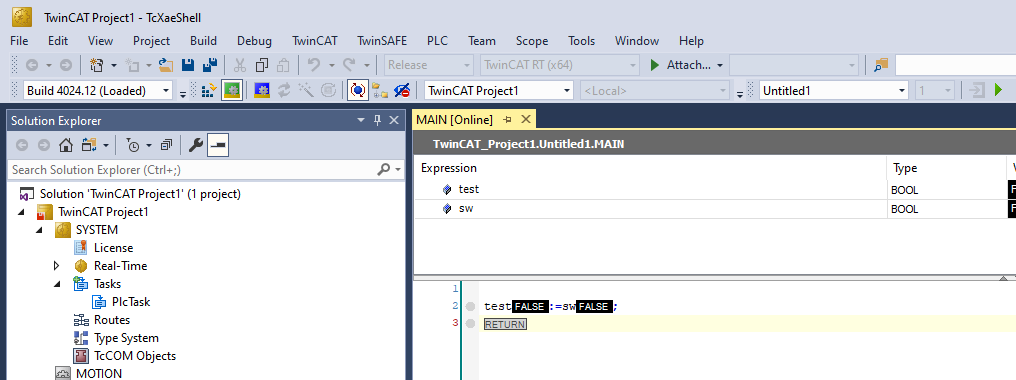1016x380 pixels.
Task: Click the Quick Launch search box at top right
Action: tap(955, 65)
